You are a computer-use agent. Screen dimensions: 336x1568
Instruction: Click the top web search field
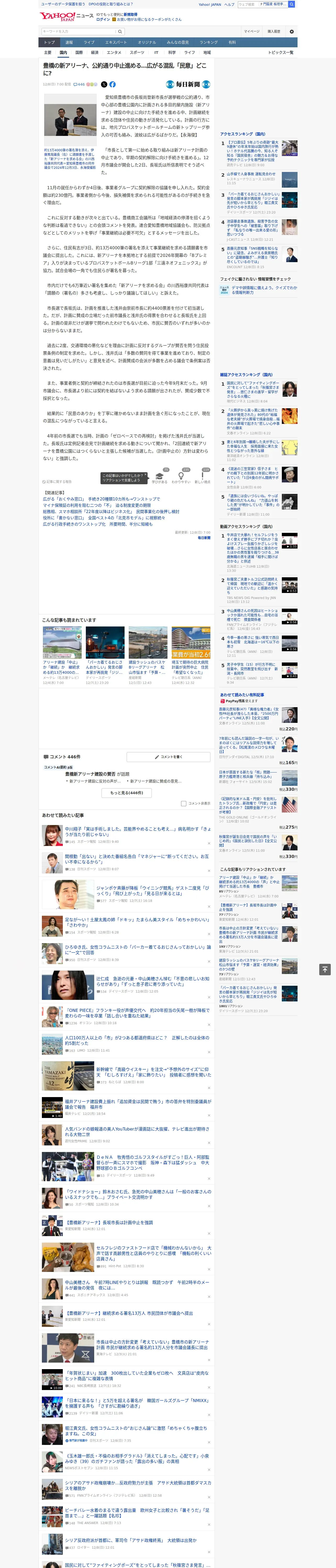coord(248,4)
